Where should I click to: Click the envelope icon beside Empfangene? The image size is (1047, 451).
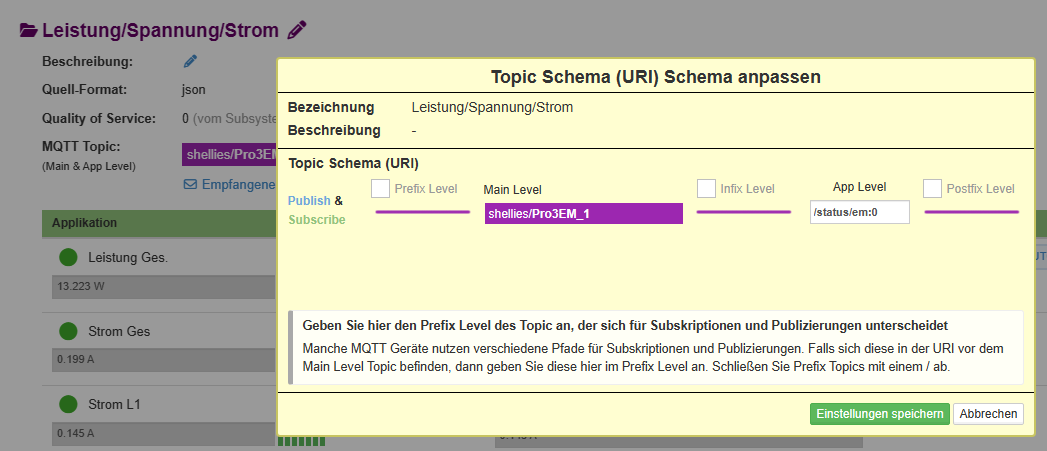[190, 184]
